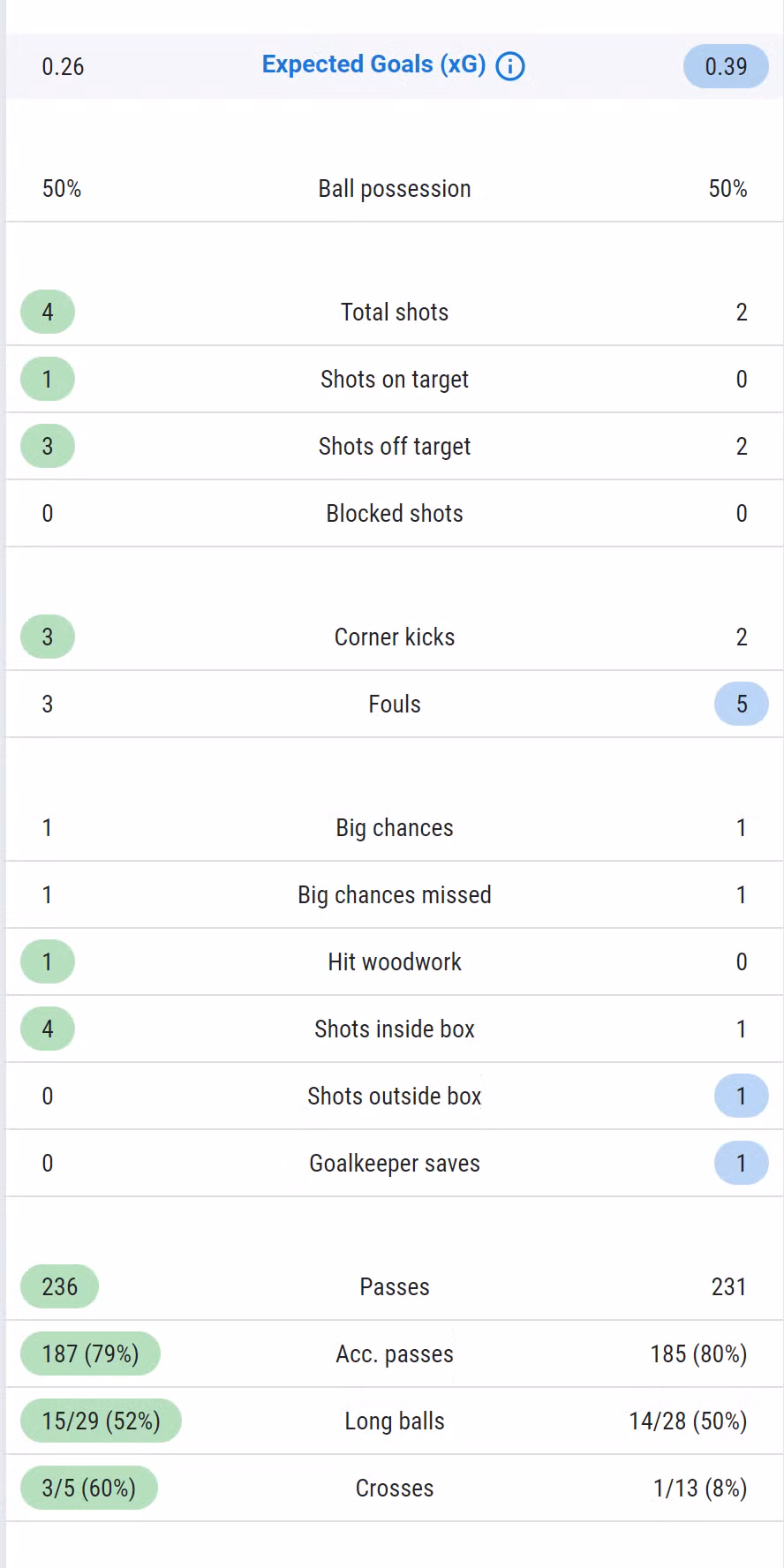Open the Expected Goals (xG) link
Image resolution: width=784 pixels, height=1568 pixels.
(373, 64)
